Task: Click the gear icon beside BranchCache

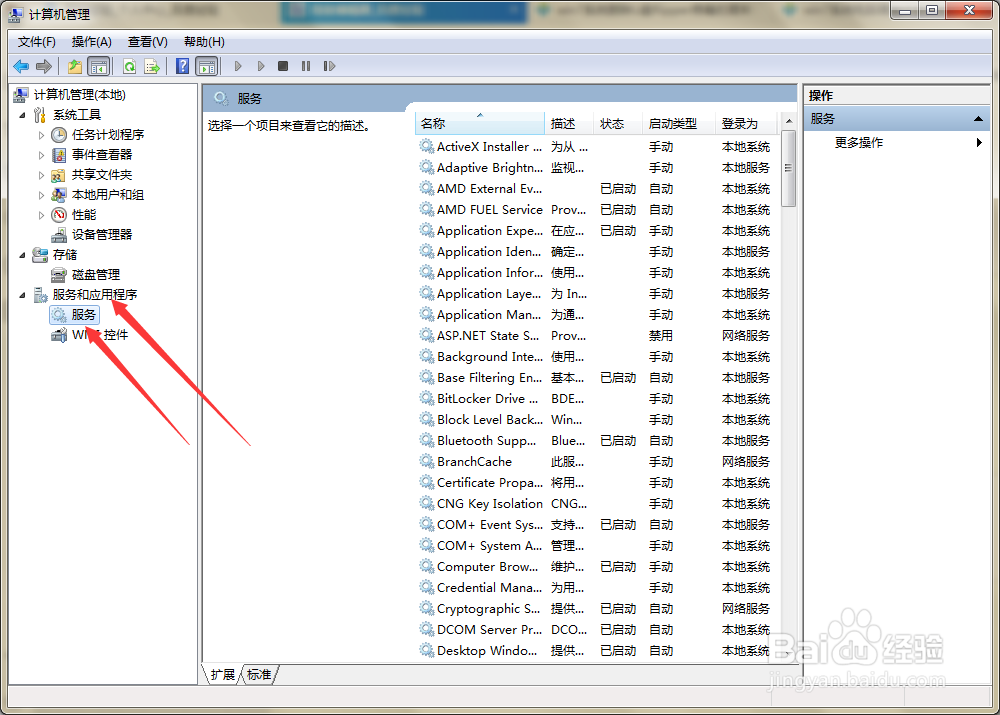Action: tap(427, 462)
